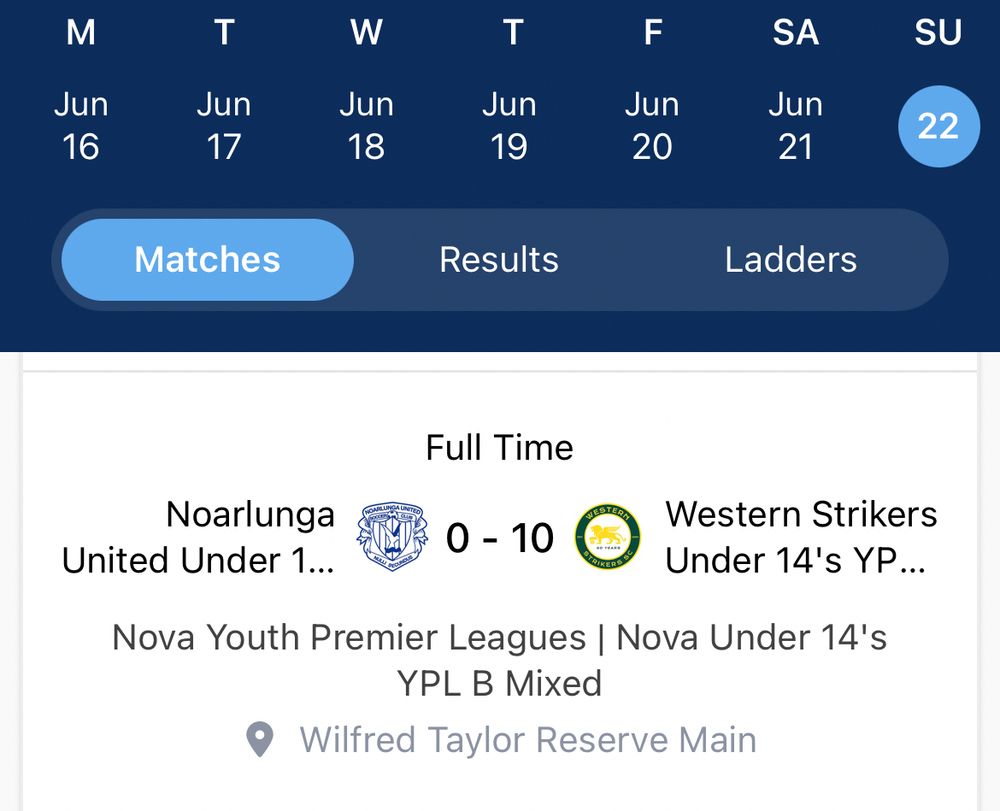This screenshot has width=1000, height=811.
Task: Select Monday Jun 16
Action: tap(81, 126)
